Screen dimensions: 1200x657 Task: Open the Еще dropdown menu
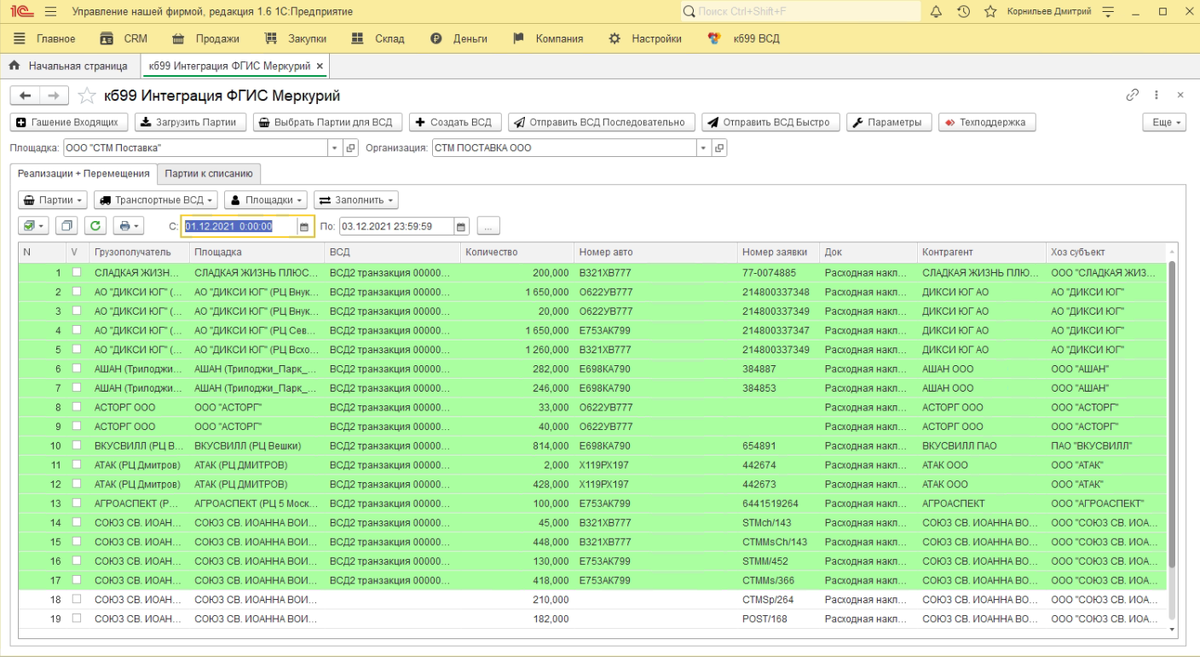click(x=1164, y=122)
